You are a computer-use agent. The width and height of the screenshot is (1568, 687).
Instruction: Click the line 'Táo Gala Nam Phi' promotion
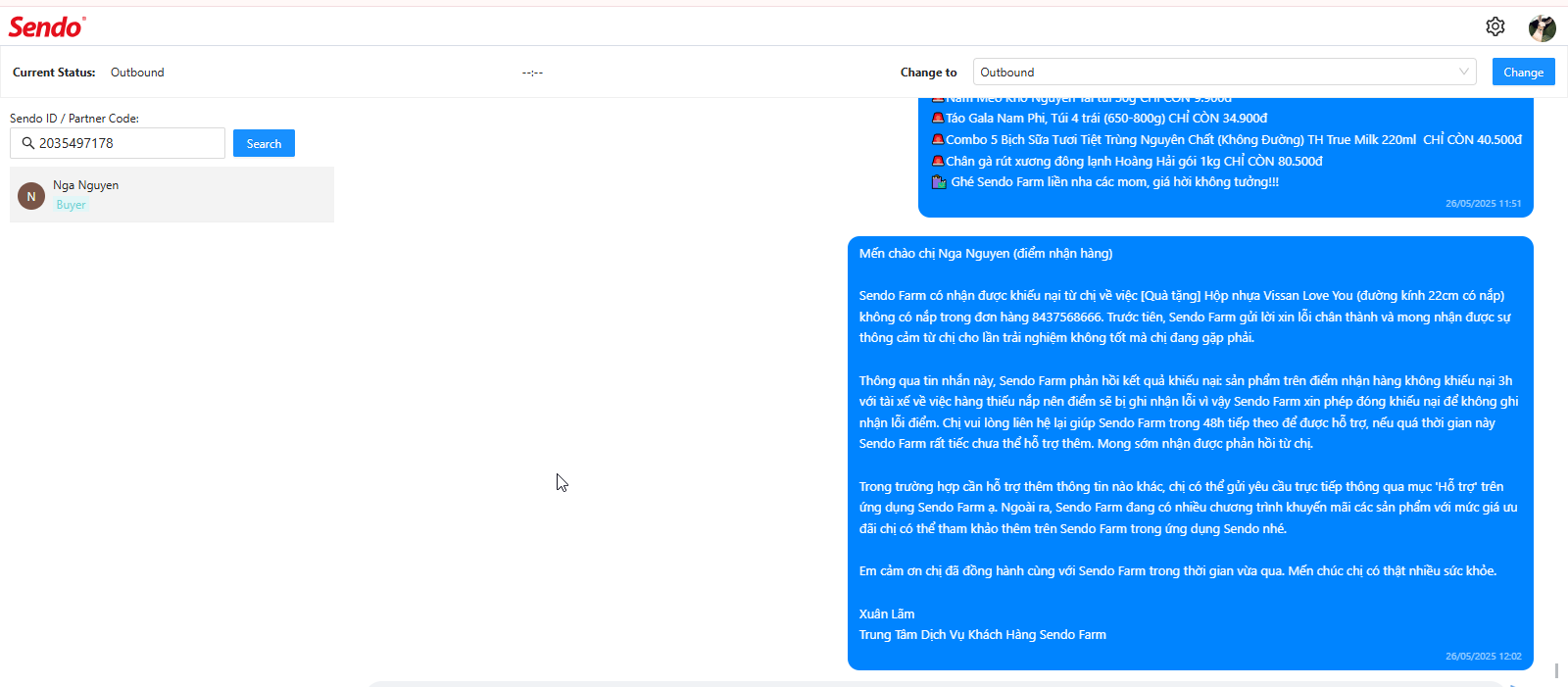click(1099, 118)
